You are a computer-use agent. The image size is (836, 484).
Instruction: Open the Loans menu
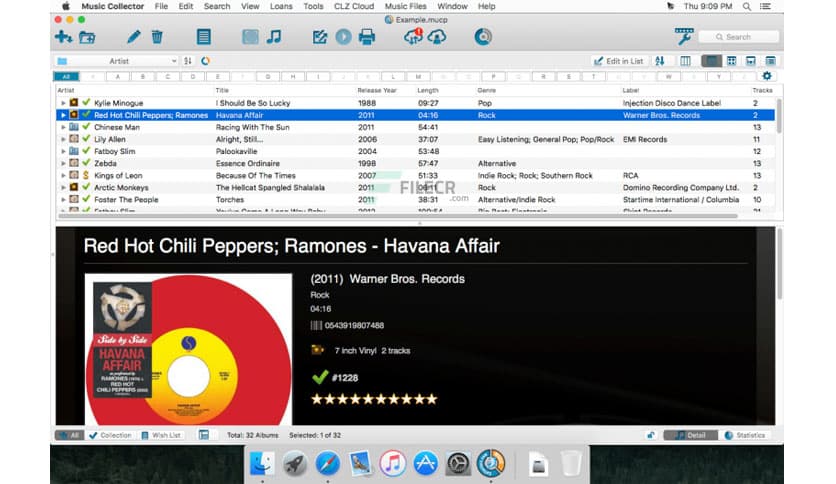(281, 6)
